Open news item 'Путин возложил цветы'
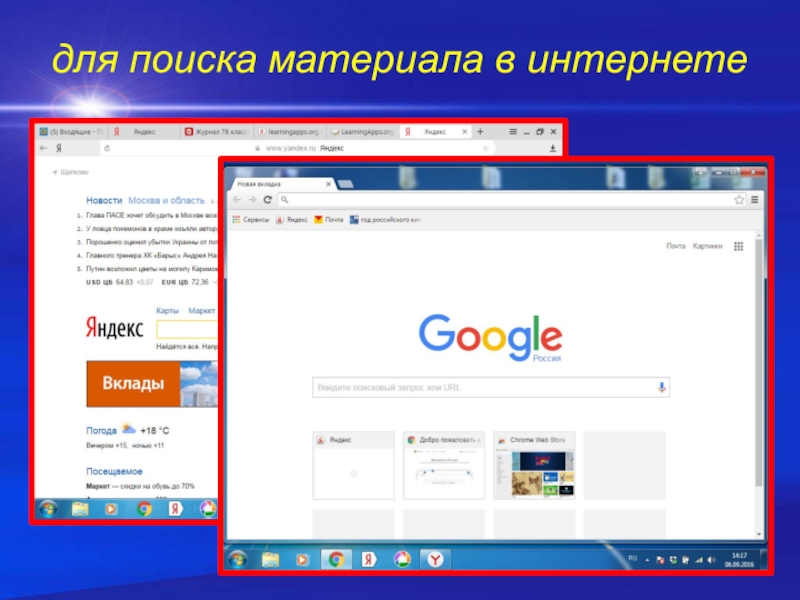 click(152, 268)
